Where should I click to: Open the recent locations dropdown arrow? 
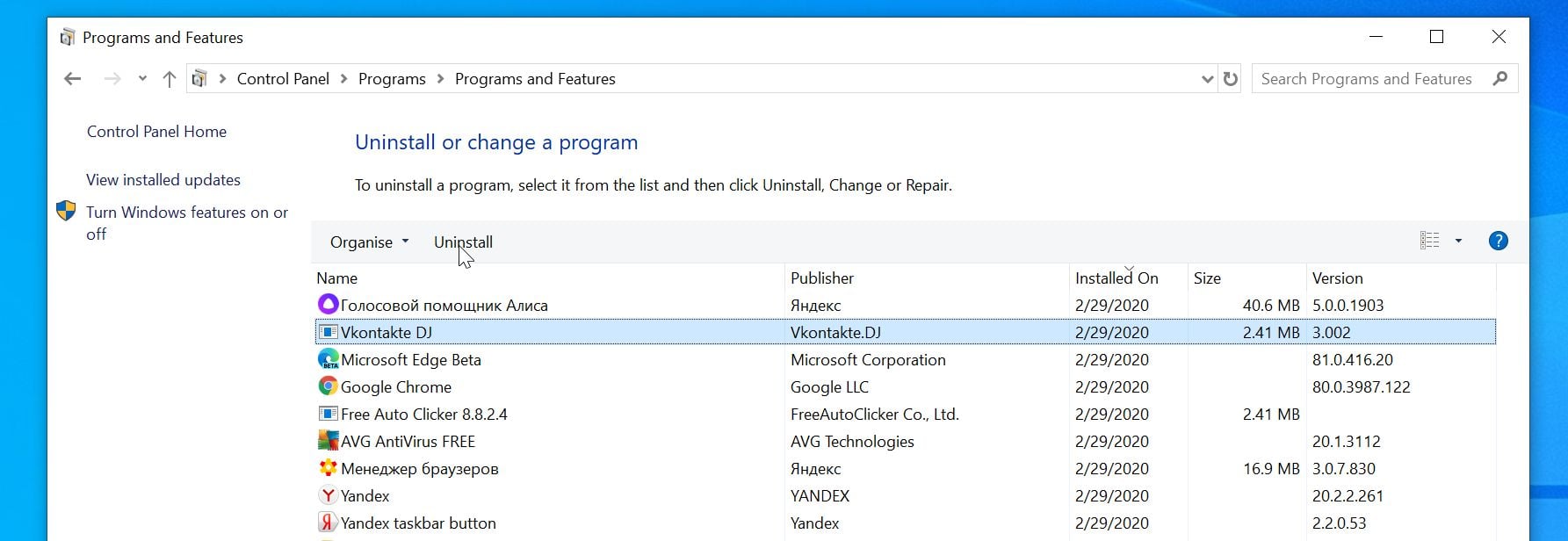pyautogui.click(x=142, y=79)
